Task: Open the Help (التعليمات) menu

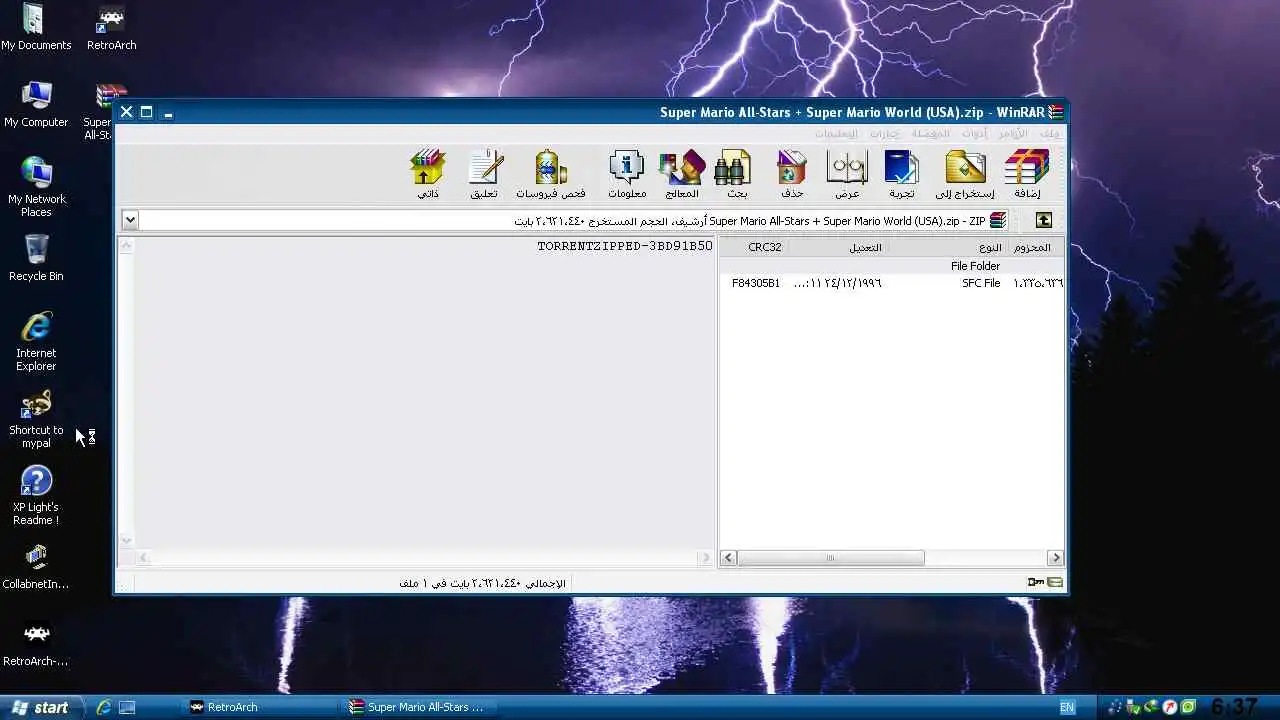Action: tap(836, 133)
